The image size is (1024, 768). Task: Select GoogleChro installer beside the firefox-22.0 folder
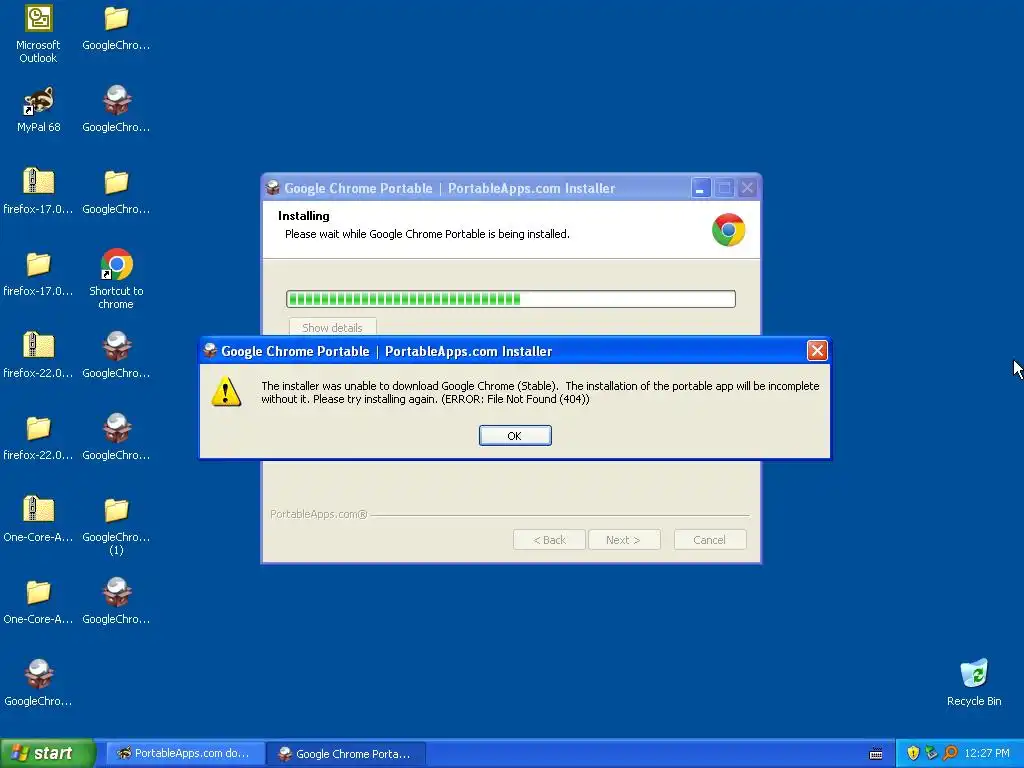coord(116,438)
